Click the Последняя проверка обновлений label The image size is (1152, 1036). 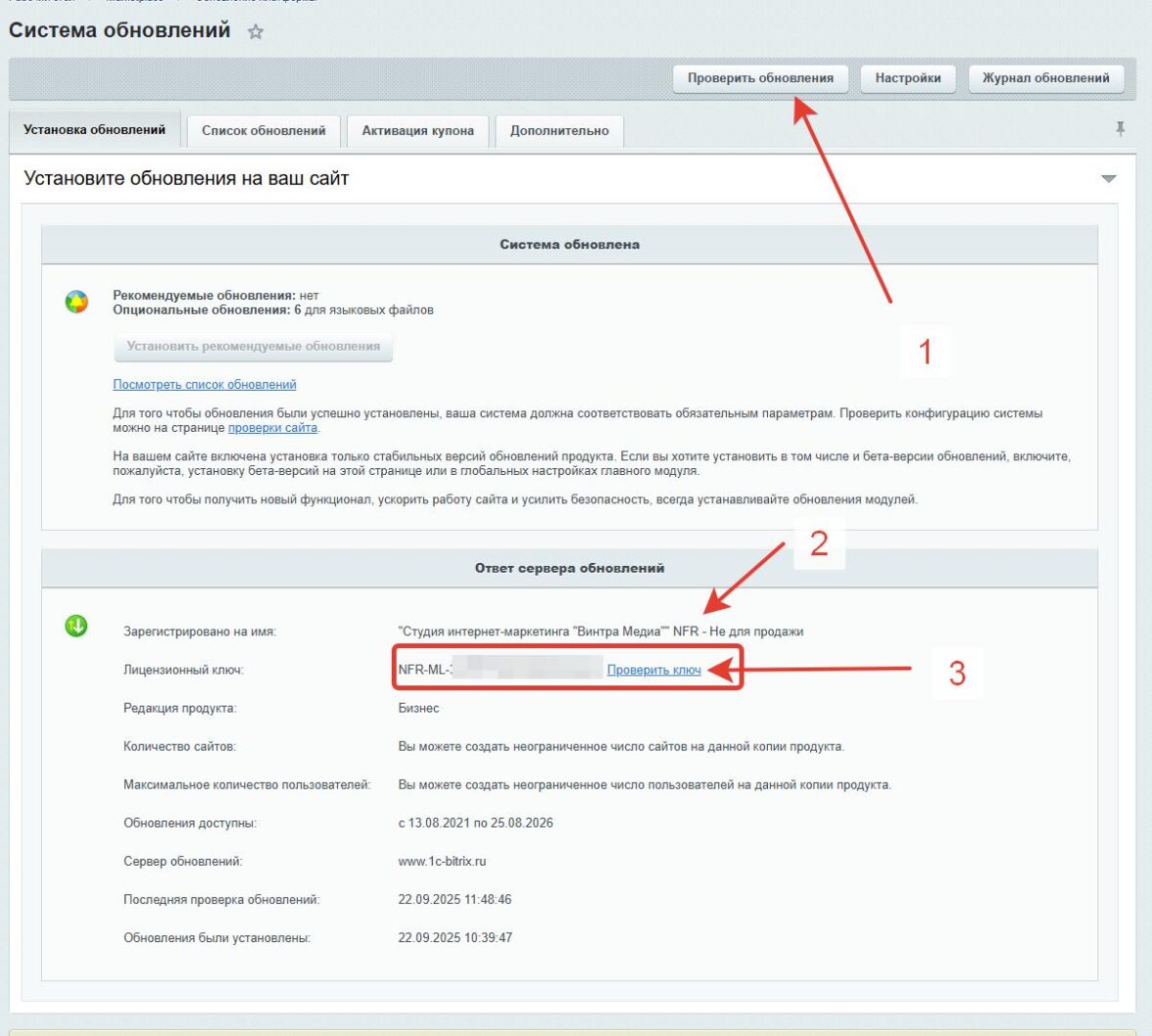(x=221, y=900)
